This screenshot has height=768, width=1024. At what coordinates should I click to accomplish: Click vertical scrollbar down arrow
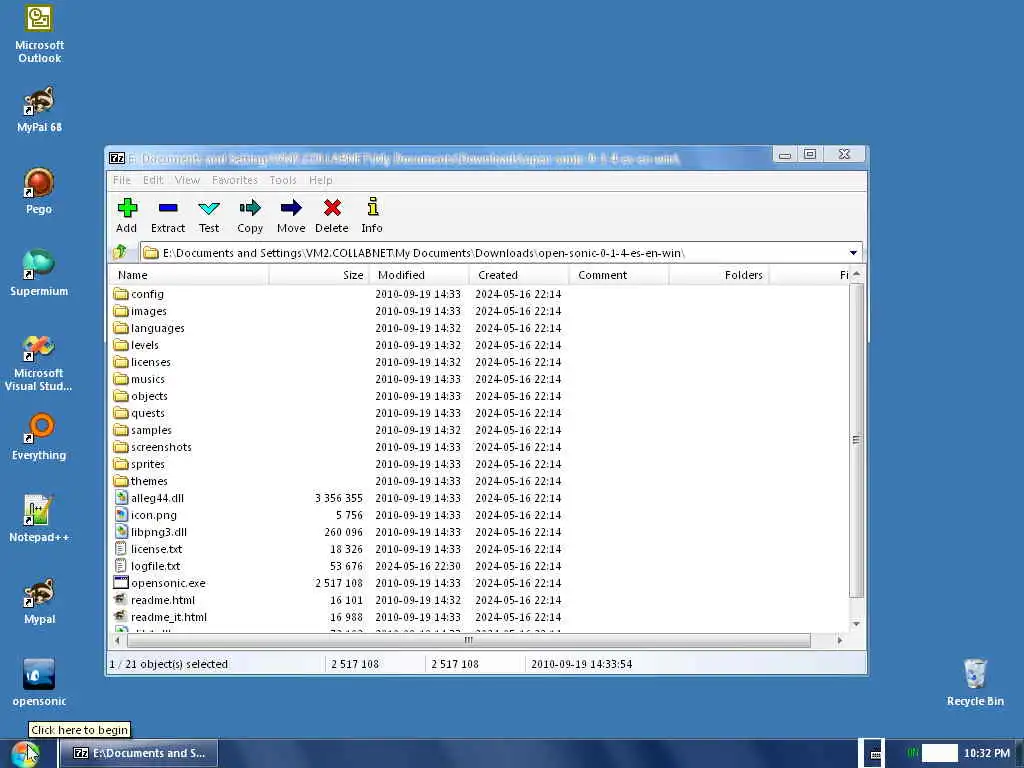tap(856, 624)
